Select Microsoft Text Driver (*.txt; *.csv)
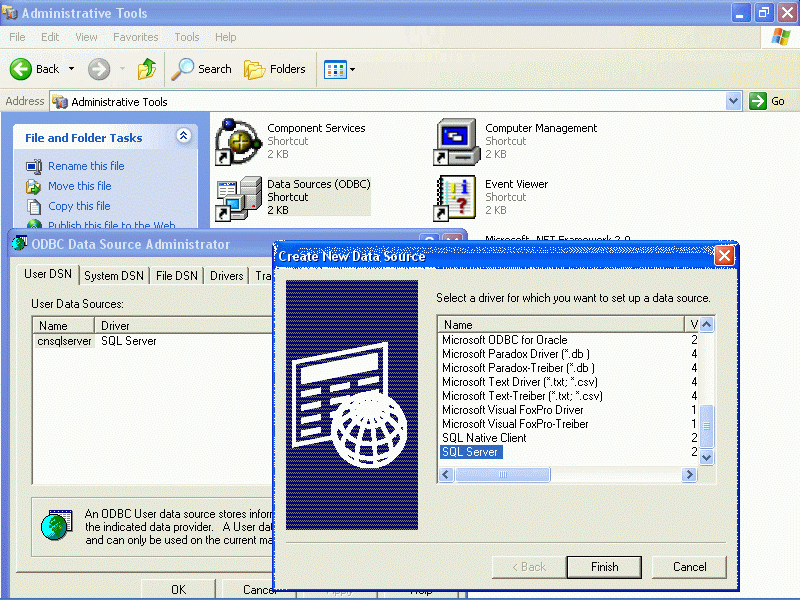 (x=520, y=382)
